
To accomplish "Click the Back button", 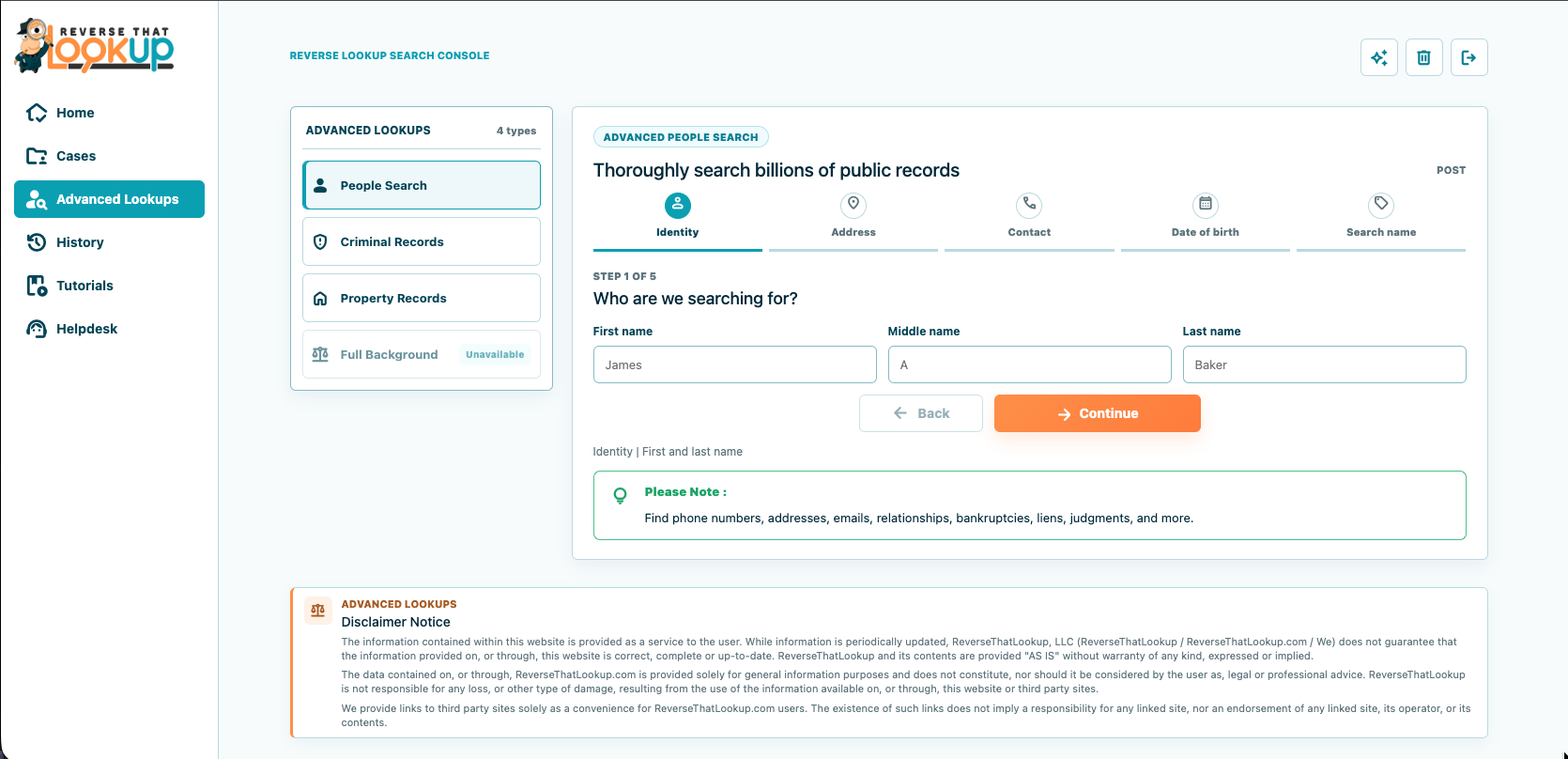I will (921, 413).
